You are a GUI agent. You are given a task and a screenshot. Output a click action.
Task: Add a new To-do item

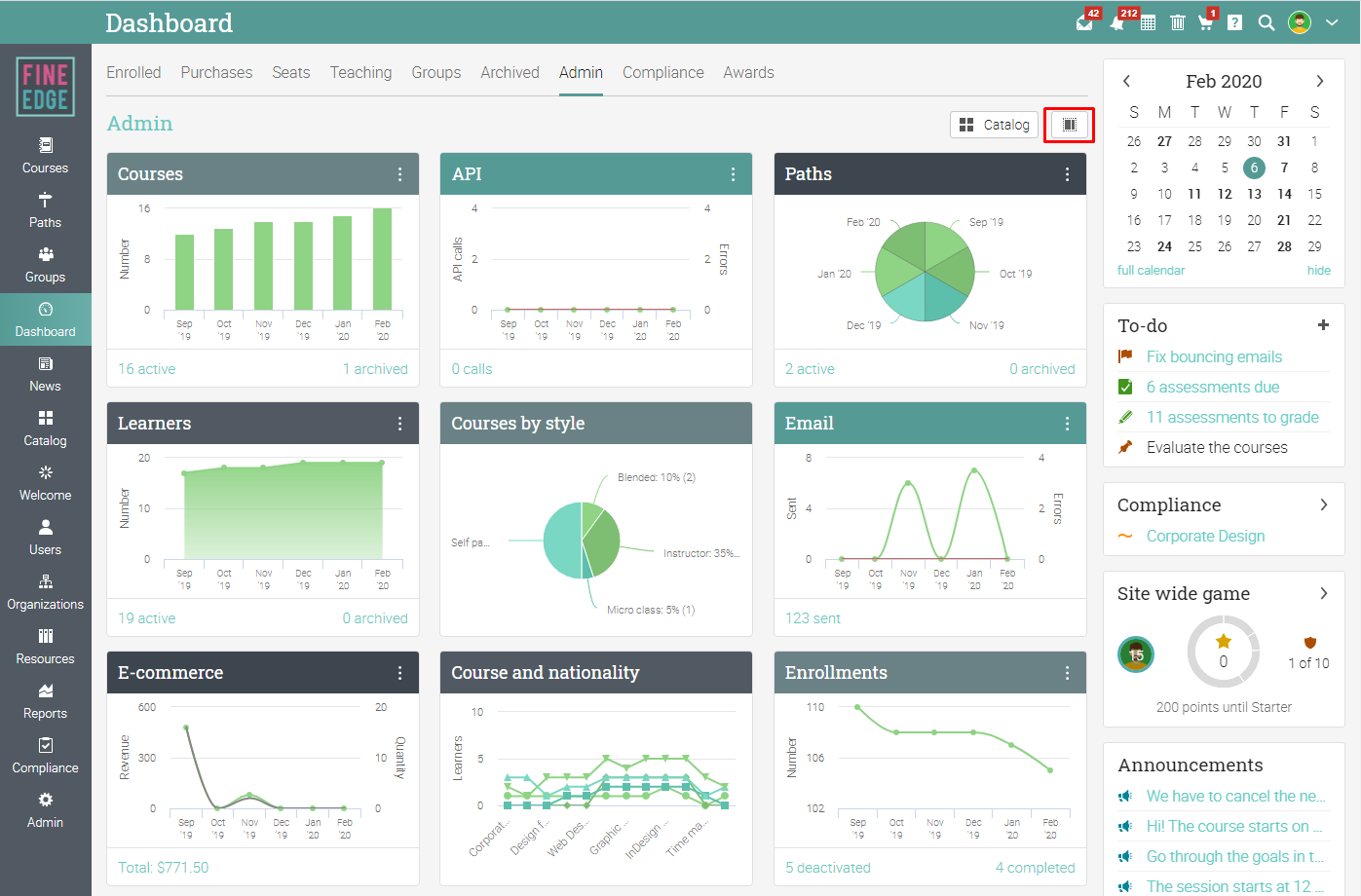point(1323,325)
